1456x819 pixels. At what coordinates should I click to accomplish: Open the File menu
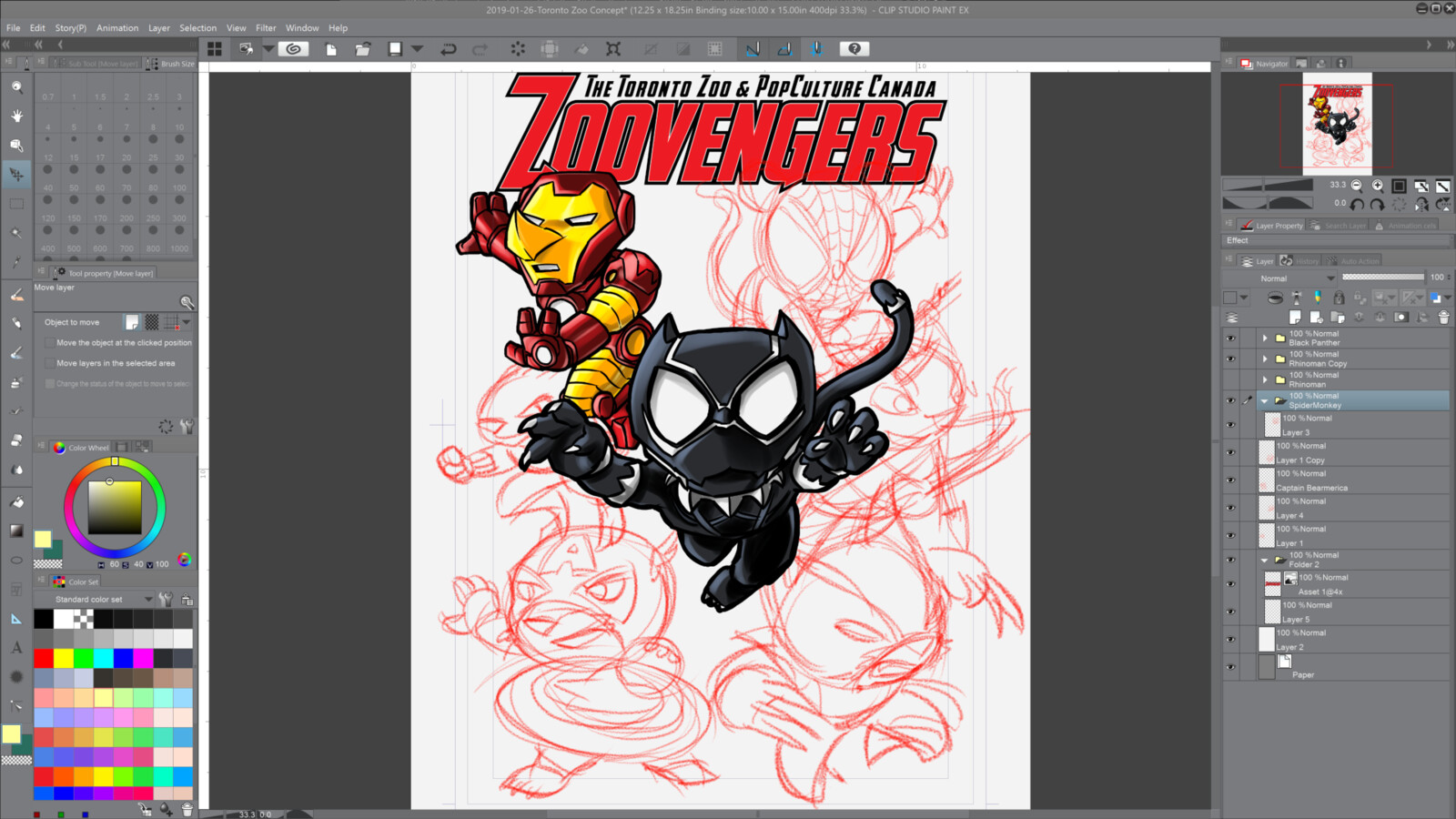(13, 28)
